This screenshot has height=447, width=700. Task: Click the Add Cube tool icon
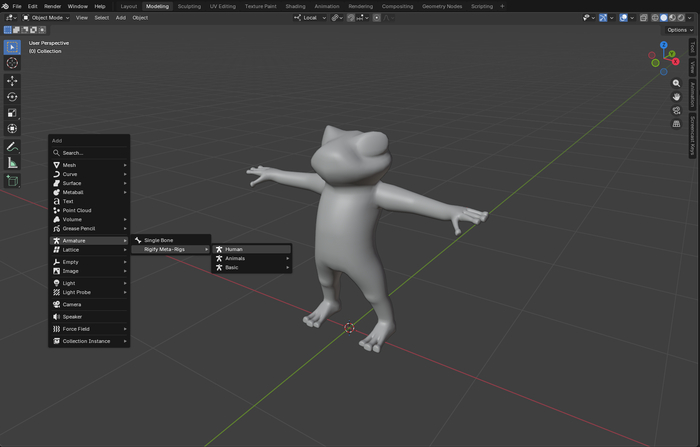[x=12, y=181]
